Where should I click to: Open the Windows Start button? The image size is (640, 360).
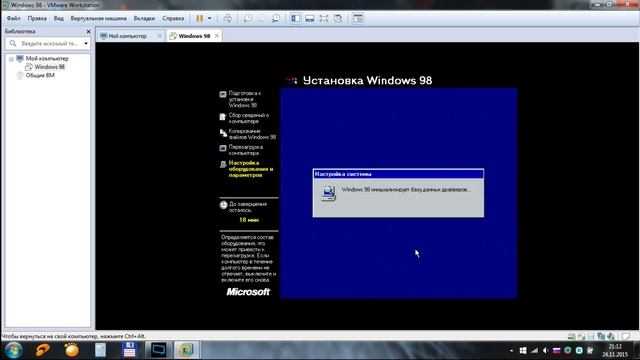point(13,350)
